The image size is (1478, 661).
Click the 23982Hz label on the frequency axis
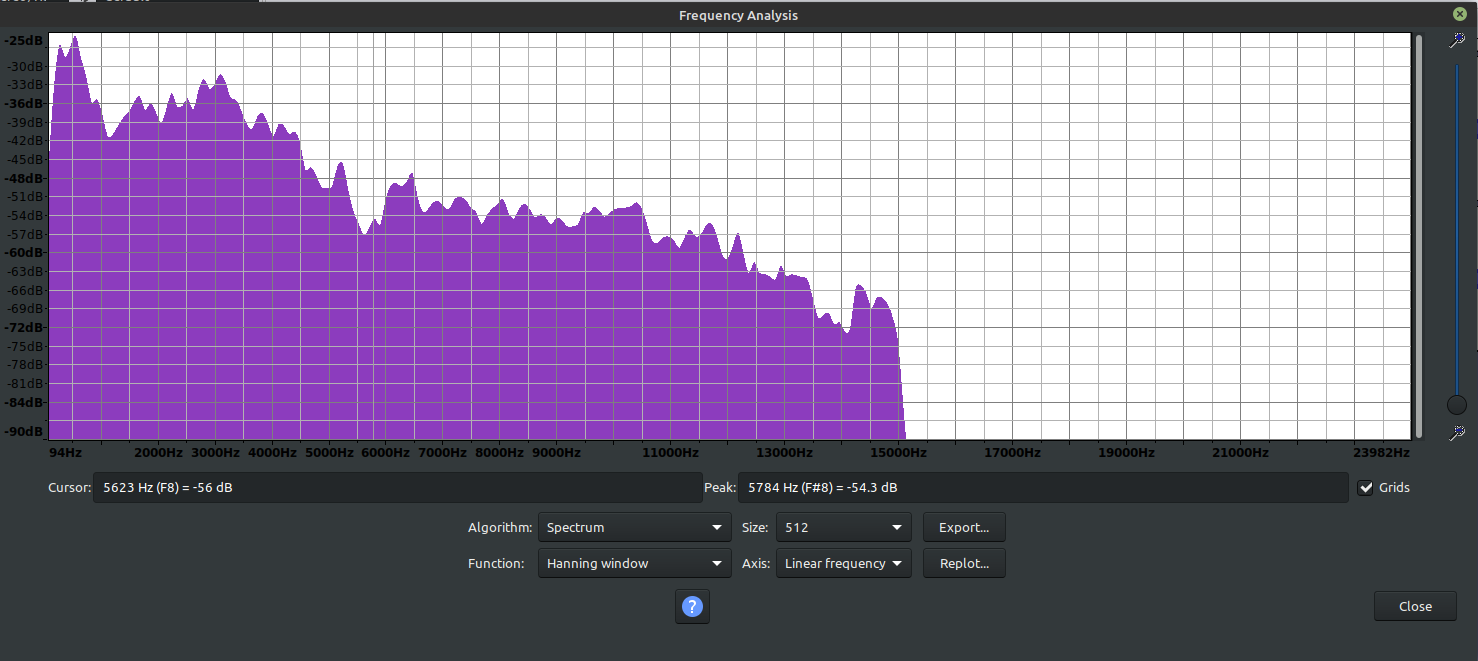pos(1381,452)
